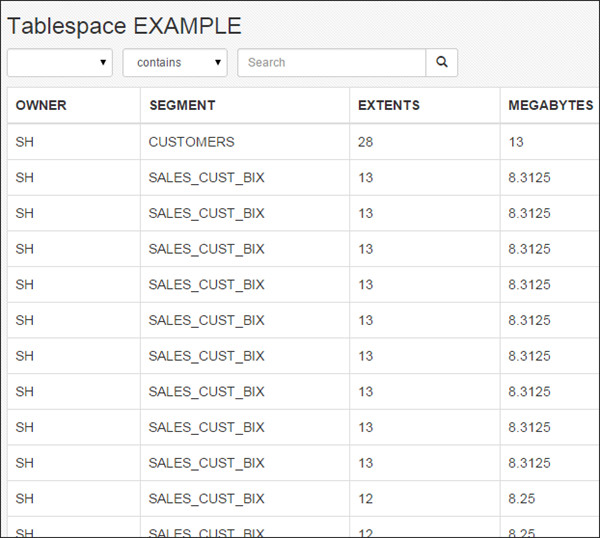Select the CUSTOMERS segment cell
Image resolution: width=600 pixels, height=538 pixels.
point(191,142)
